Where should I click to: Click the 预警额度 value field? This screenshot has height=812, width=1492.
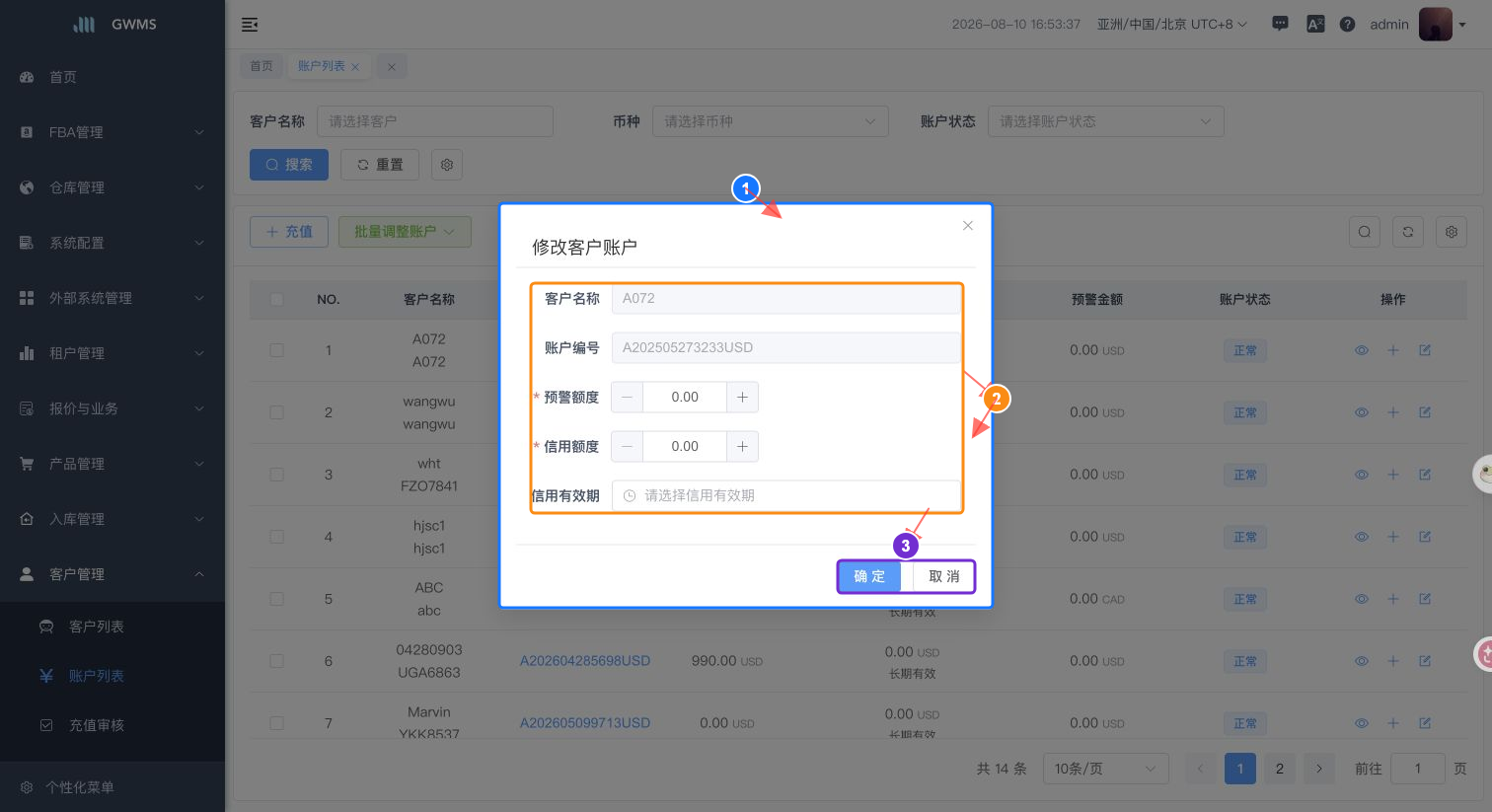point(685,397)
